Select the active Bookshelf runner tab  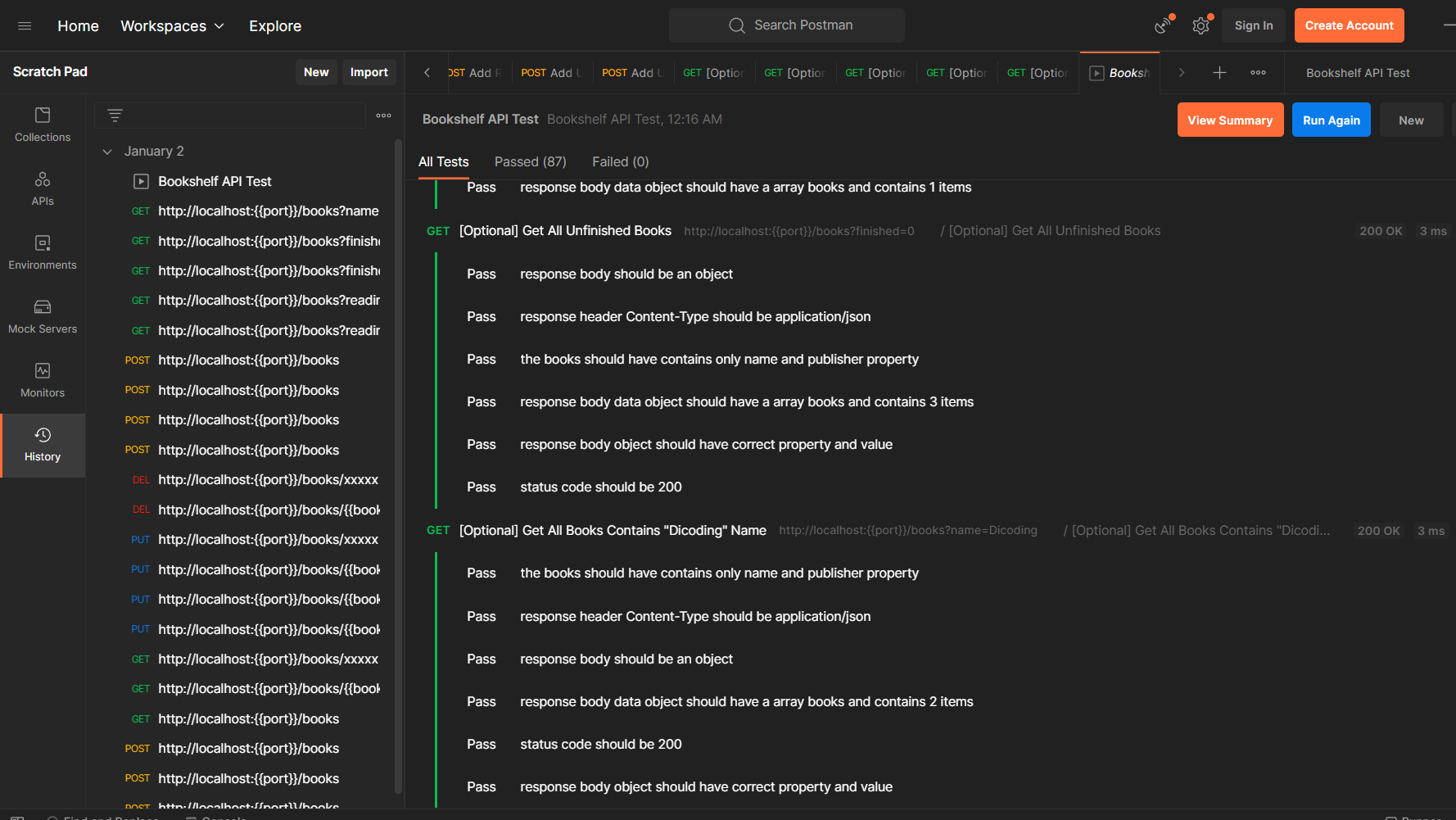(1119, 73)
